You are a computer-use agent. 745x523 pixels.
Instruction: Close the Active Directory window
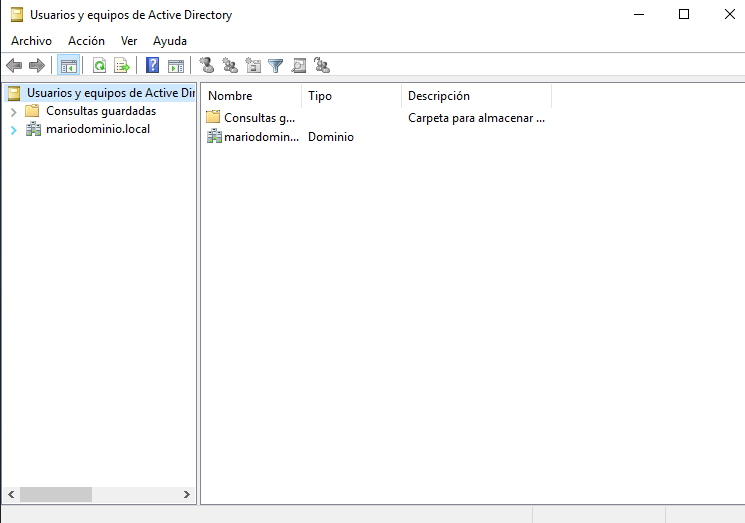[730, 14]
